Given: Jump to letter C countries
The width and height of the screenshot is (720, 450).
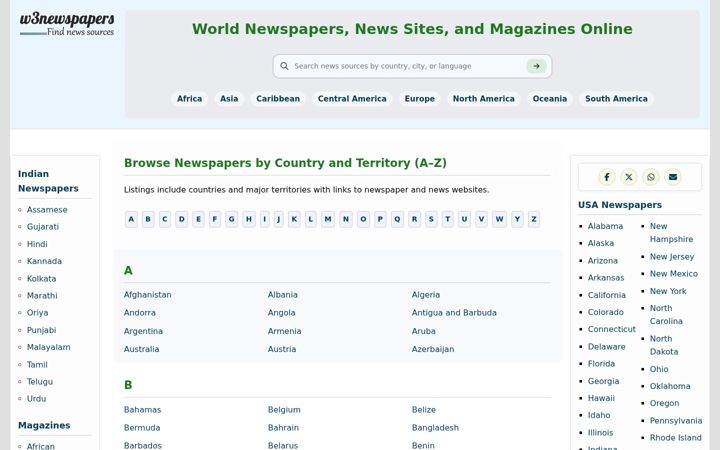Looking at the screenshot, I should coord(164,219).
